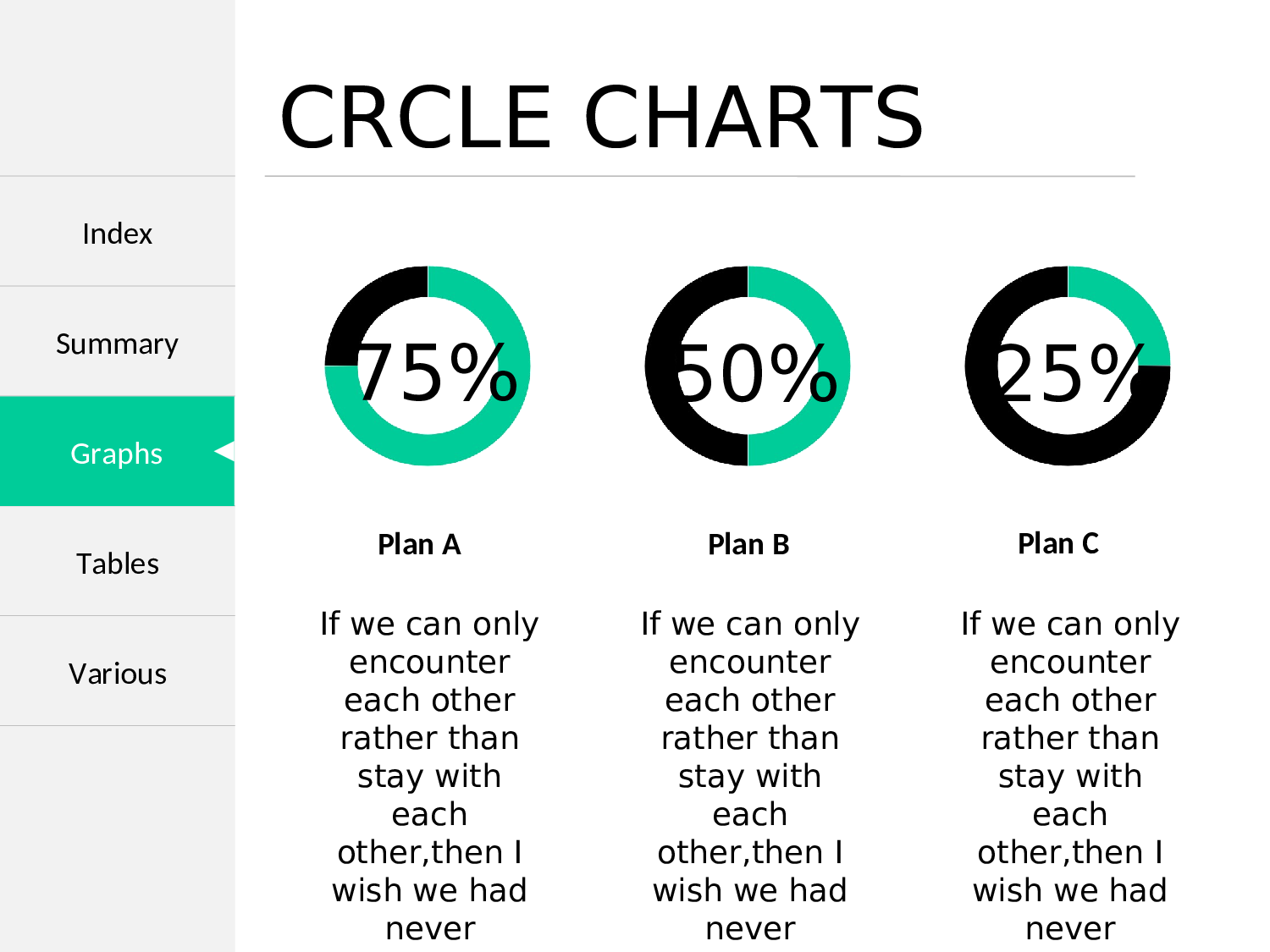The width and height of the screenshot is (1270, 952).
Task: Select the Summary sidebar tab
Action: [x=117, y=343]
